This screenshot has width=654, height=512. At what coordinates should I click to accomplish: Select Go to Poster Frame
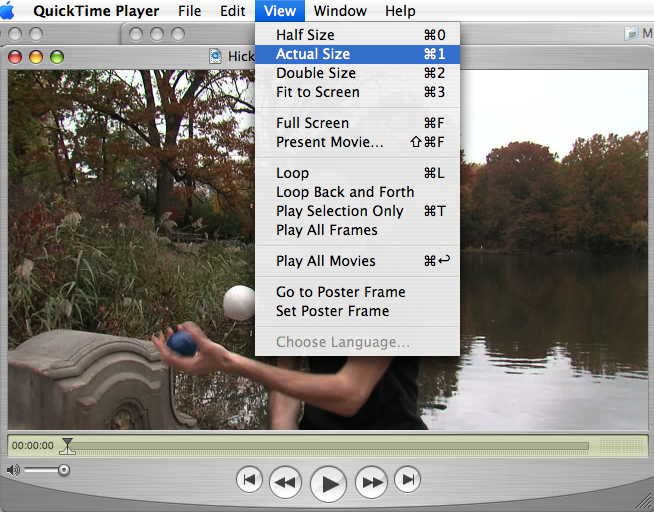pyautogui.click(x=357, y=292)
